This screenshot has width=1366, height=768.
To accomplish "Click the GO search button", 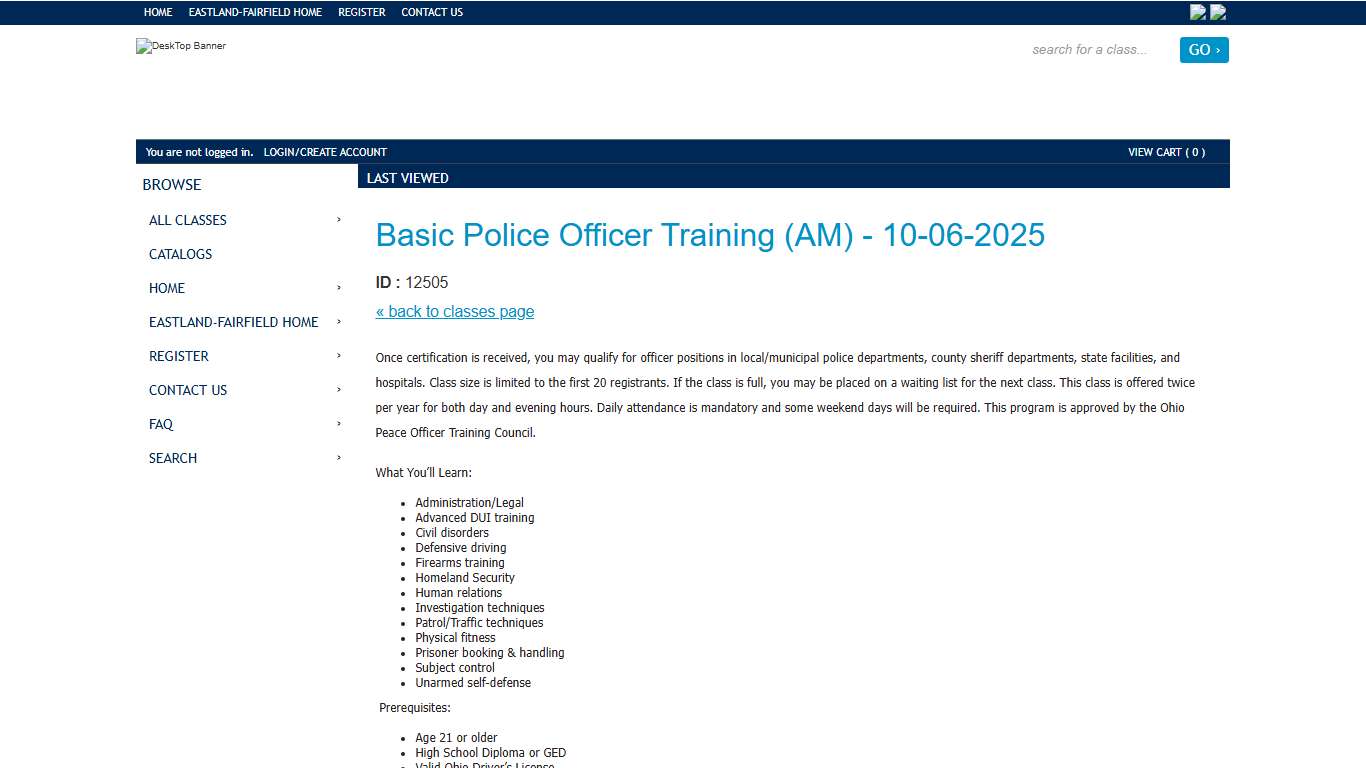I will (x=1203, y=49).
